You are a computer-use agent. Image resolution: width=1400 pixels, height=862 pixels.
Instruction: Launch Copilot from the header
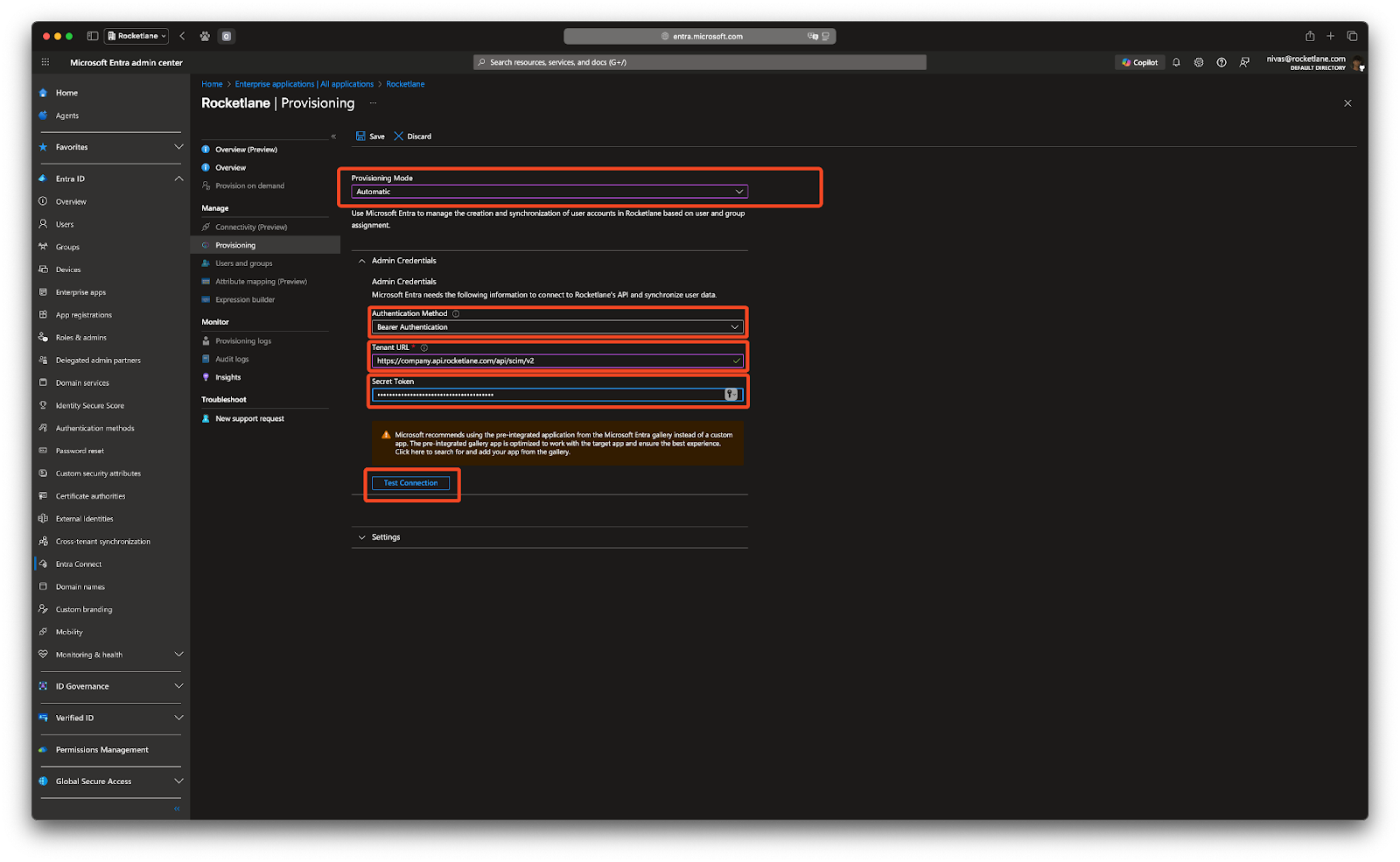click(x=1139, y=62)
